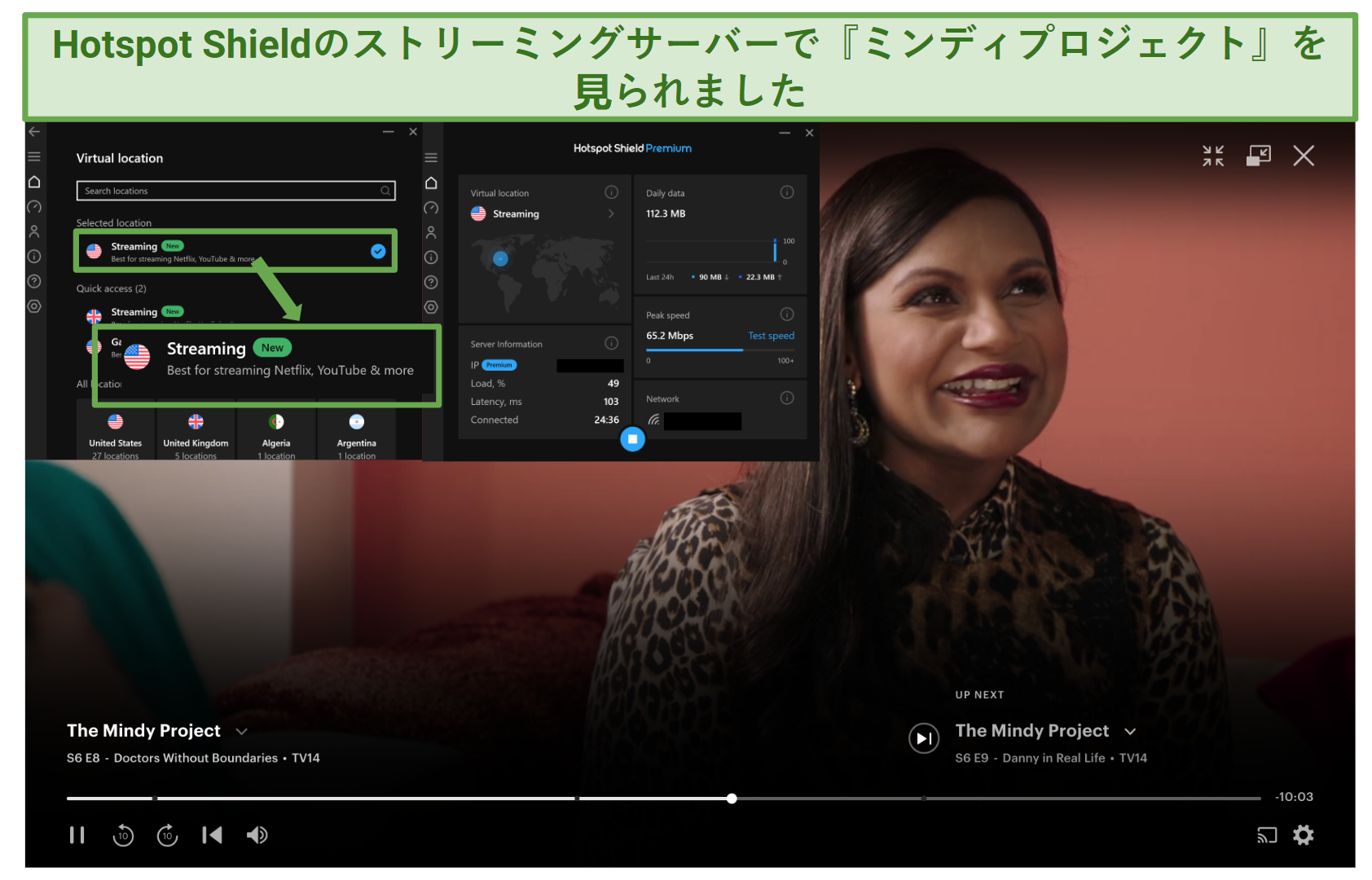Open speed test icon in Virtual location sidebar
Screen dimensions: 1372x880
click(x=34, y=207)
